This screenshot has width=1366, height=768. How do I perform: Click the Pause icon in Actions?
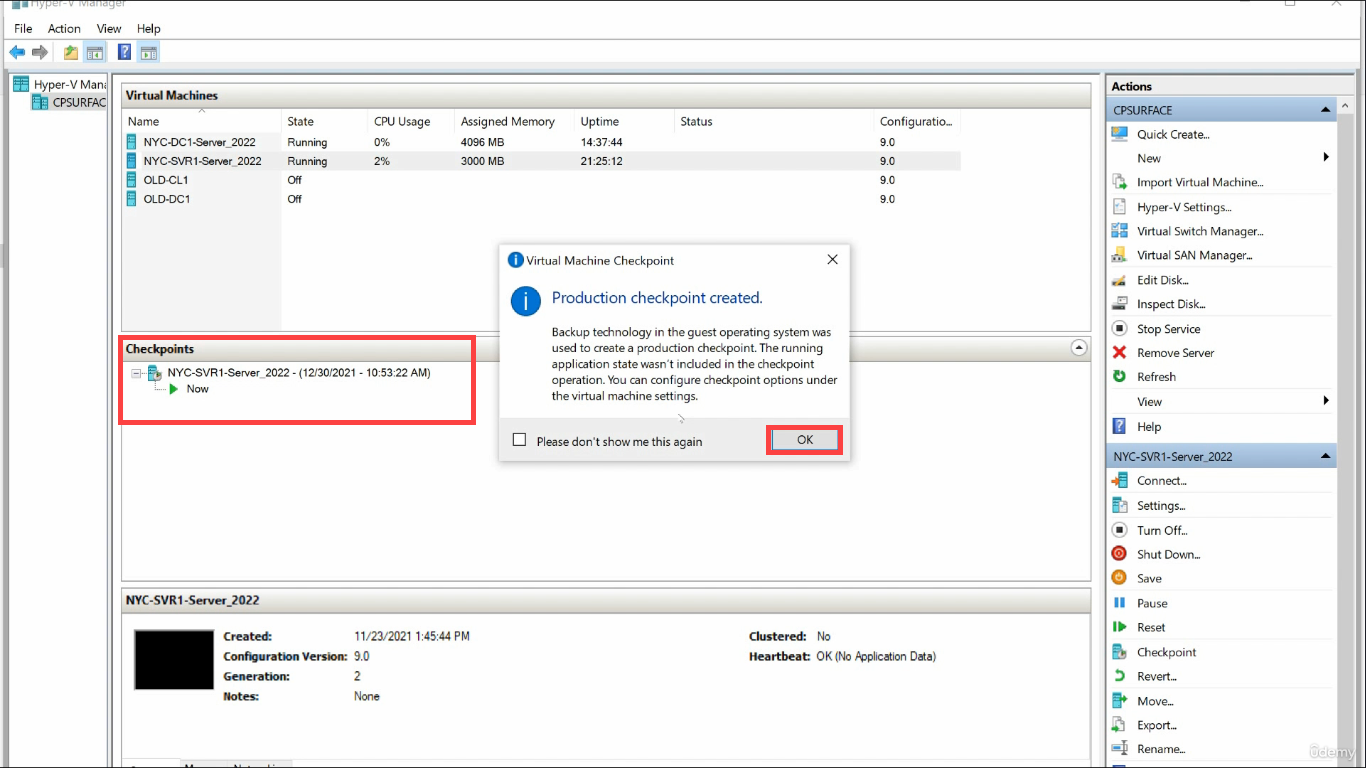point(1120,603)
